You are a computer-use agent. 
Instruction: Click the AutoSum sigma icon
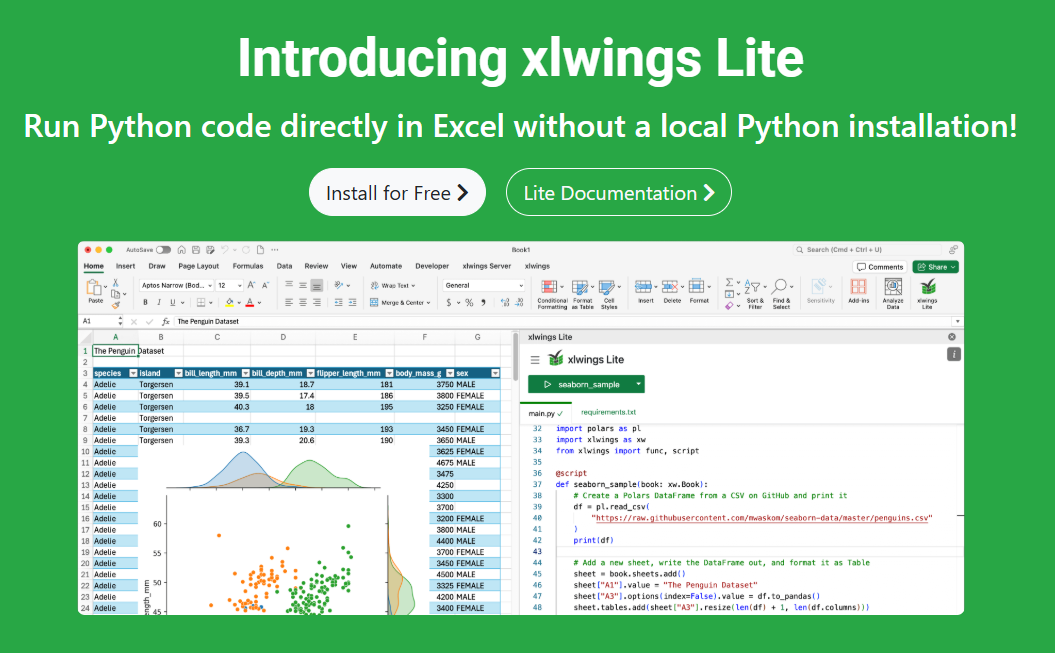point(729,282)
